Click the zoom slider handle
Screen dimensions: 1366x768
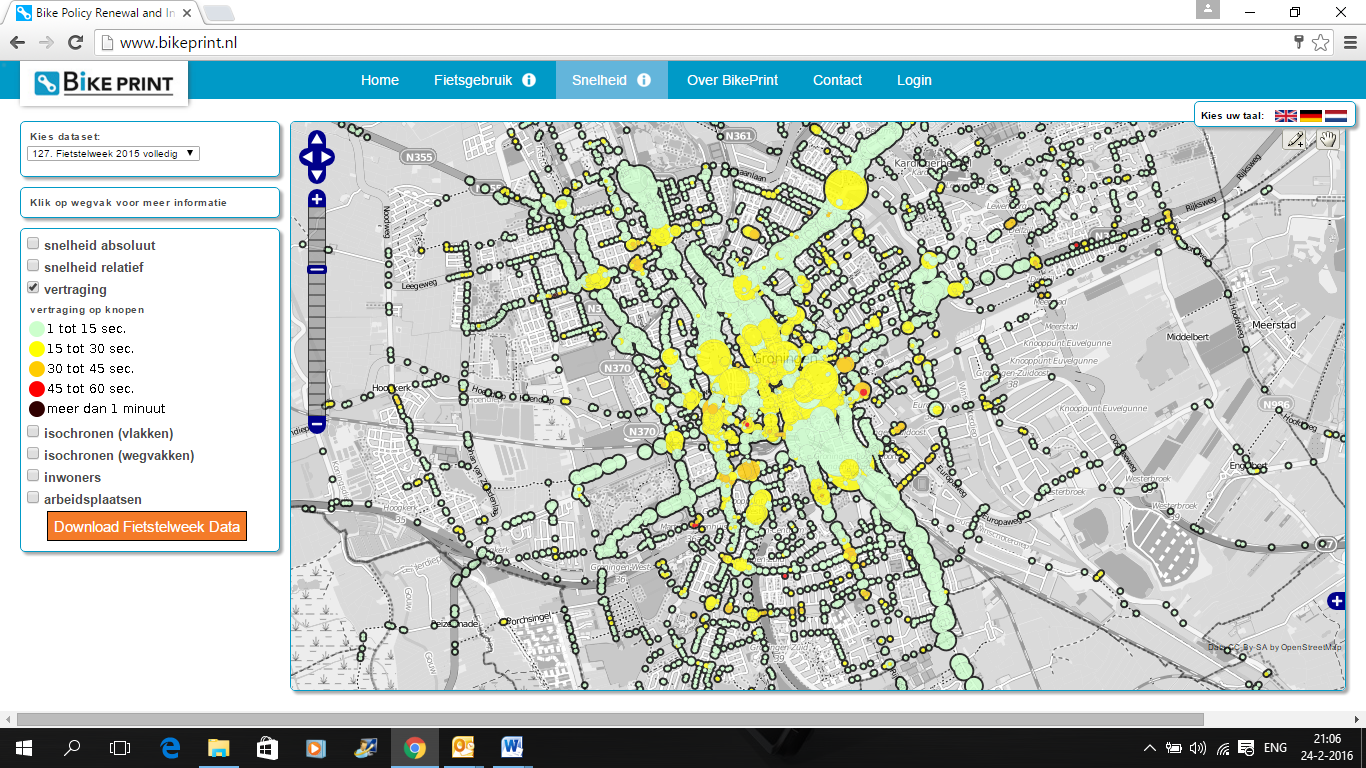click(x=317, y=269)
